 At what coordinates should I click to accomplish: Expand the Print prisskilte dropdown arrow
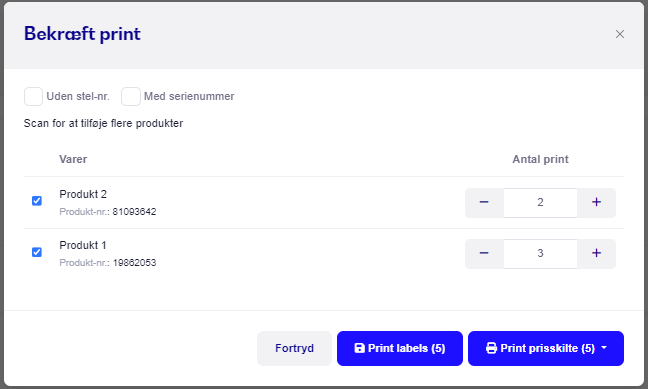pyautogui.click(x=604, y=348)
